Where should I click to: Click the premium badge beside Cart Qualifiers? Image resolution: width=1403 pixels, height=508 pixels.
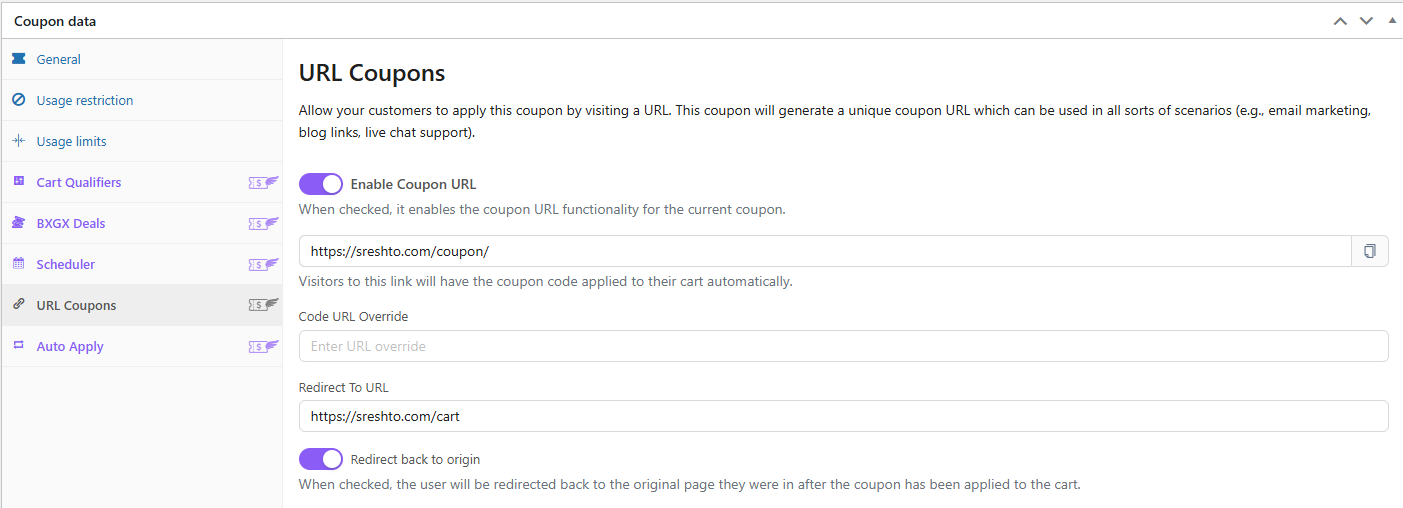coord(263,182)
